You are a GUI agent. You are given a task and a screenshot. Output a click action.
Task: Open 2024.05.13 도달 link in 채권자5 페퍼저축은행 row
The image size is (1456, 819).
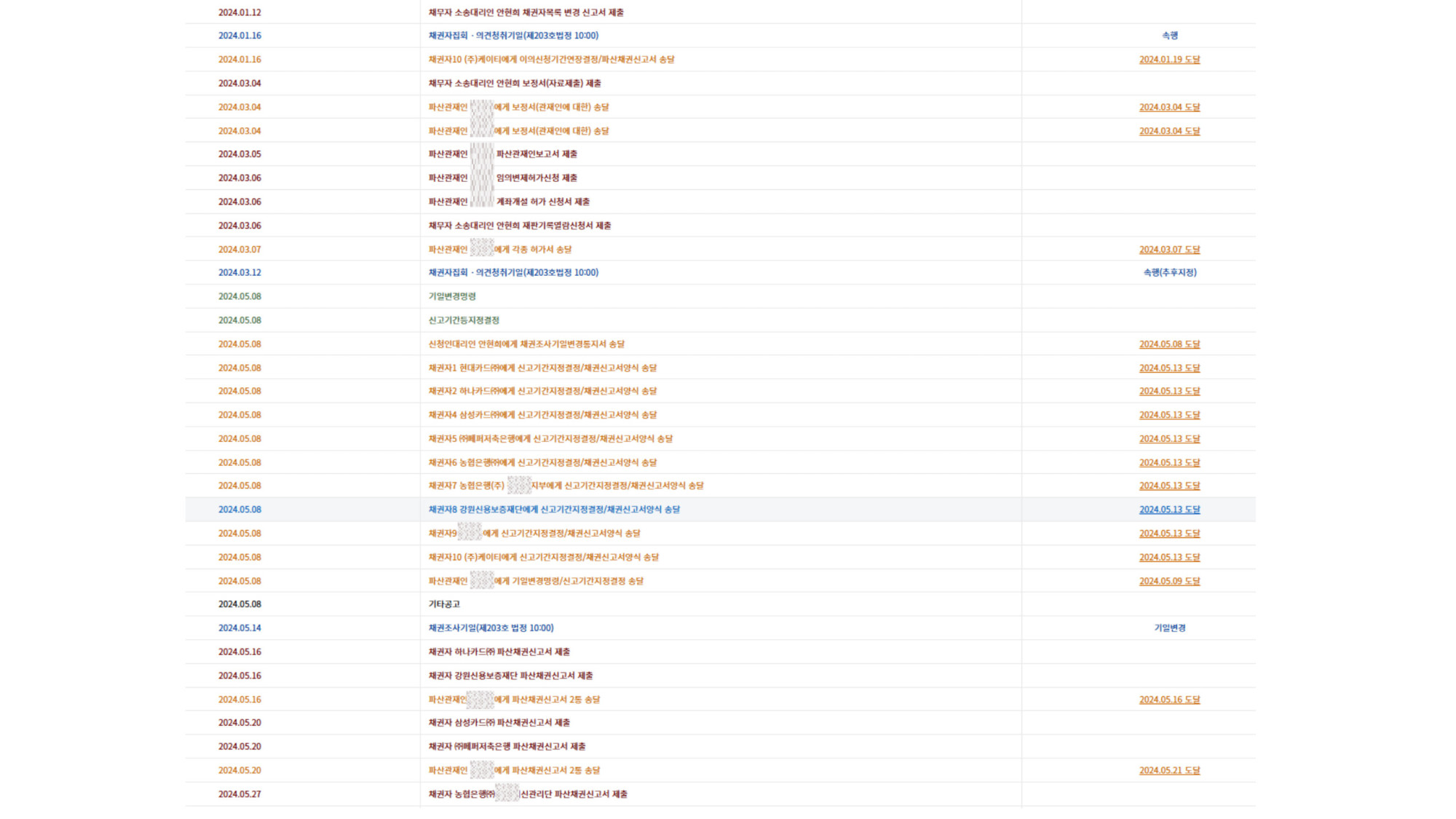coord(1169,439)
